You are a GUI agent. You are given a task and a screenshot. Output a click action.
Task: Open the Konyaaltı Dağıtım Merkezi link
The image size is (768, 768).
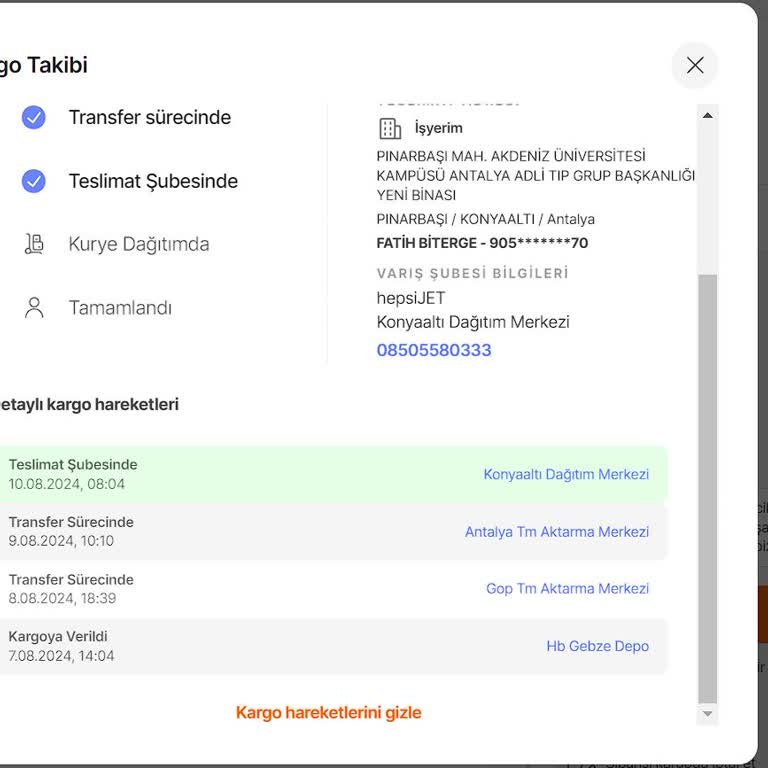coord(566,474)
